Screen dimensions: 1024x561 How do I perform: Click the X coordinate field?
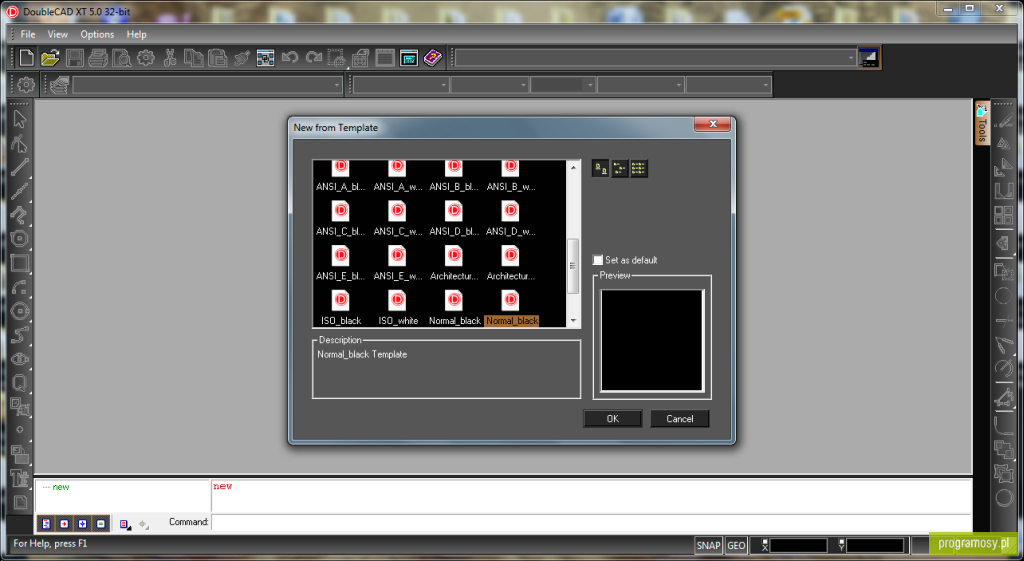tap(799, 545)
